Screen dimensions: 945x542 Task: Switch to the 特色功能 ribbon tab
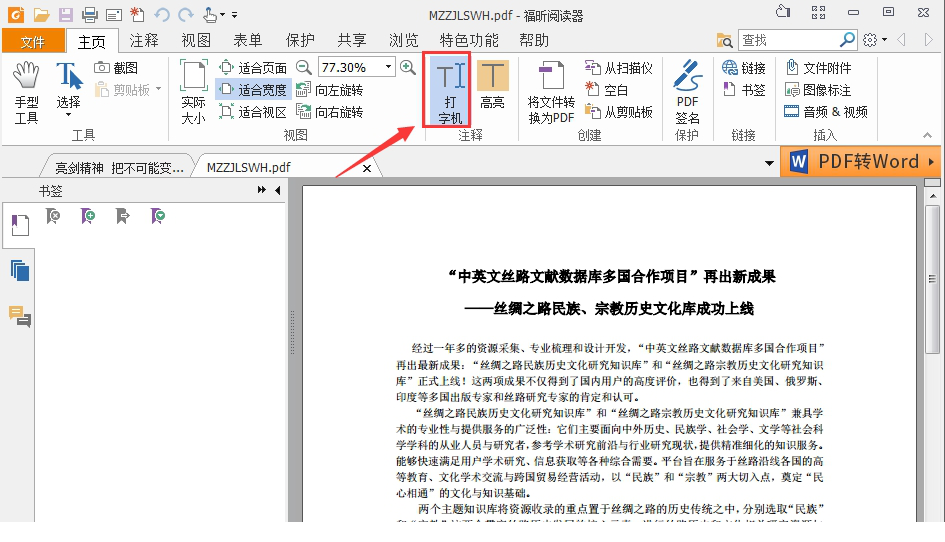(x=469, y=40)
